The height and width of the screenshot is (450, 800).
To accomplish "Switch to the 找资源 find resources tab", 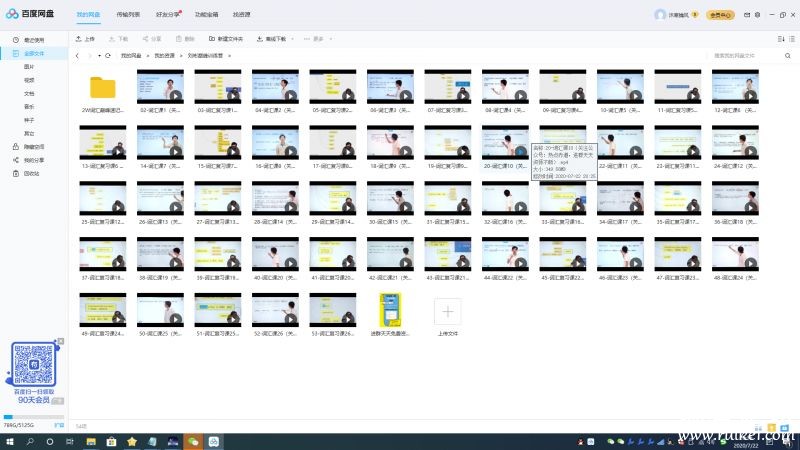I will coord(241,15).
